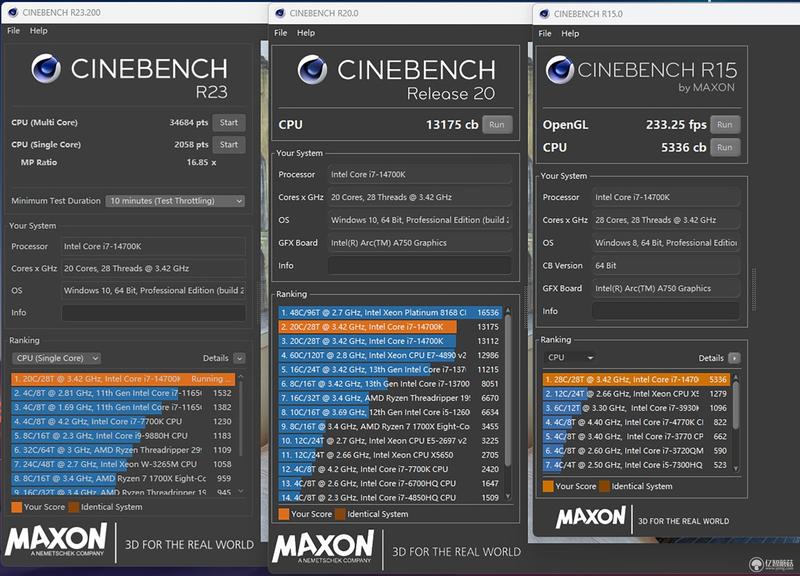
Task: Open File menu in Cinebench R20 window
Action: pos(280,33)
